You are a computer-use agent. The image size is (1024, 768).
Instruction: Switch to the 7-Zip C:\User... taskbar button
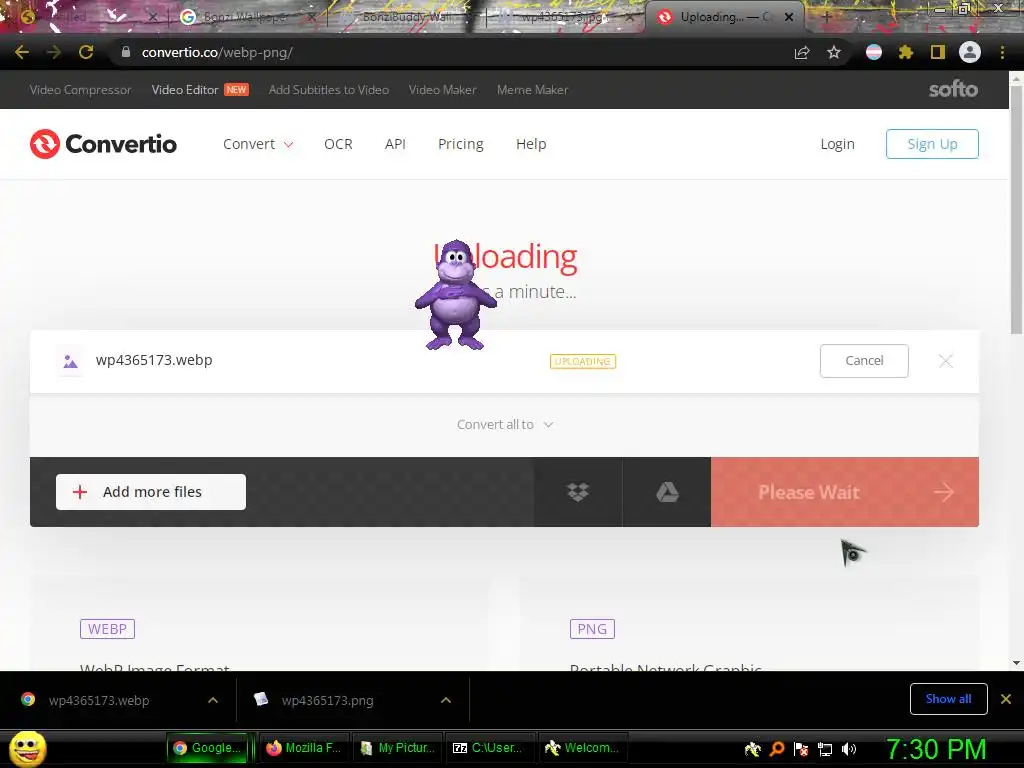tap(490, 748)
